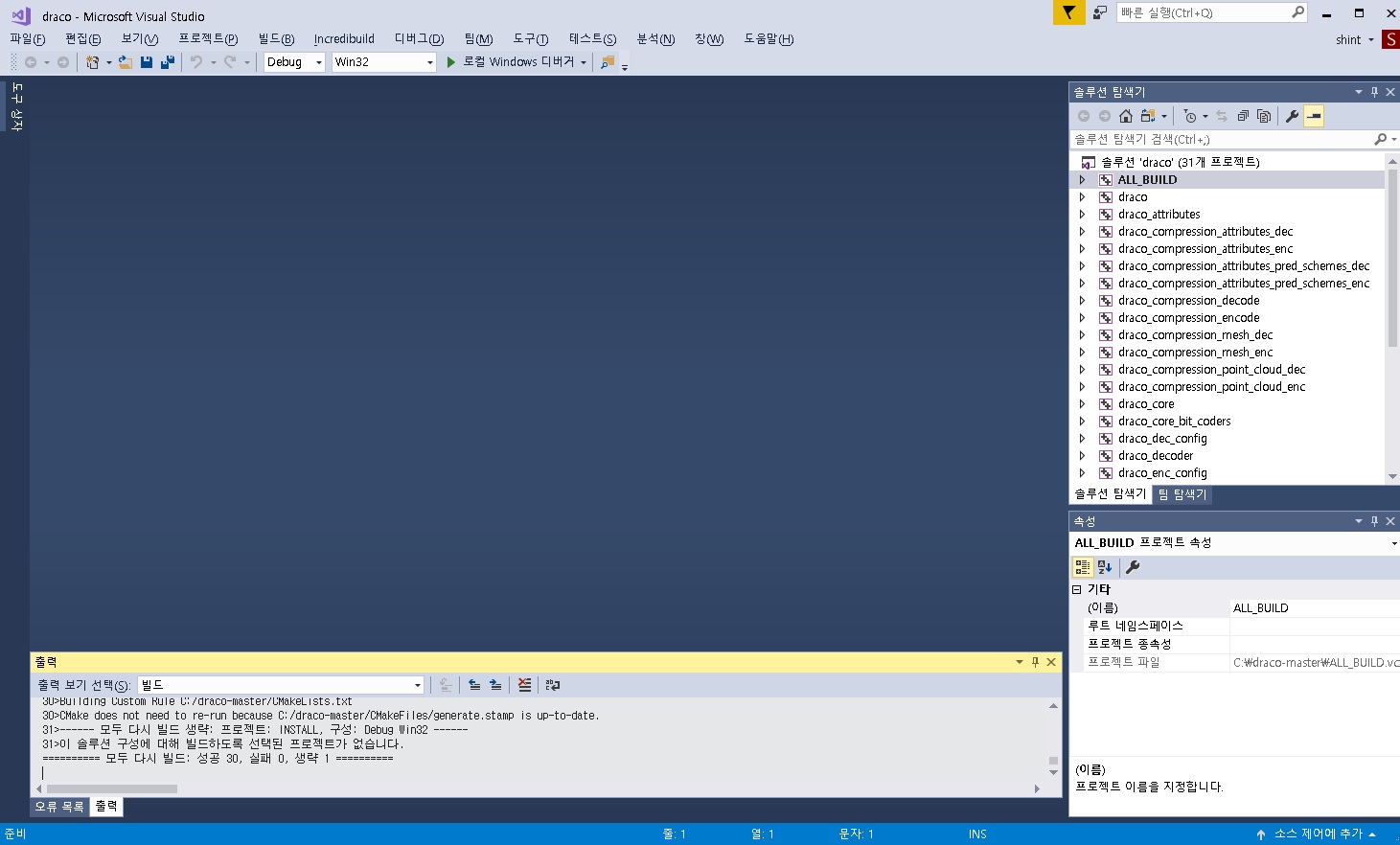This screenshot has width=1400, height=845.
Task: Open Properties wrench in Solution Explorer toolbar
Action: click(x=1292, y=116)
